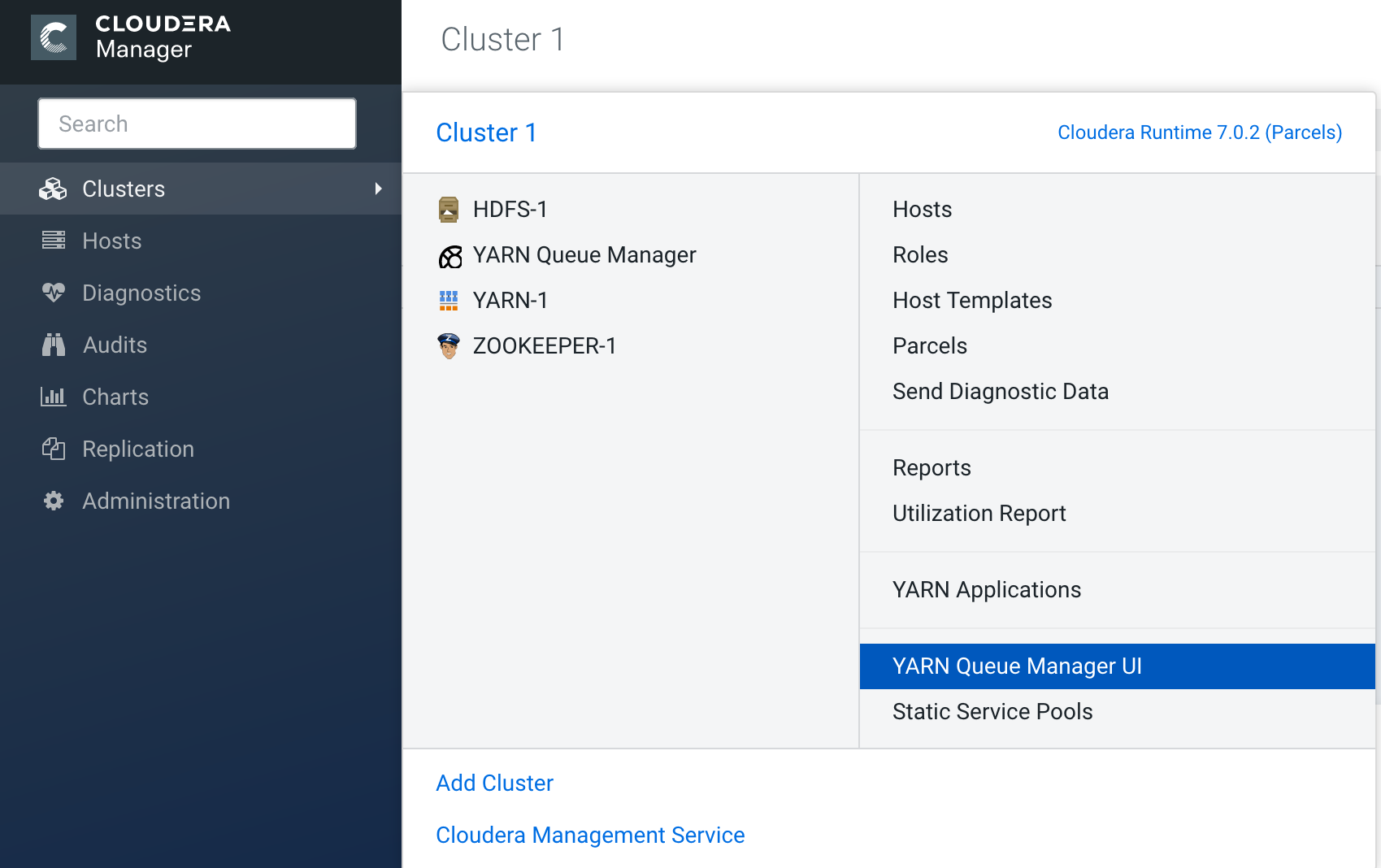Open Cloudera Management Service link
Image resolution: width=1381 pixels, height=868 pixels.
590,835
